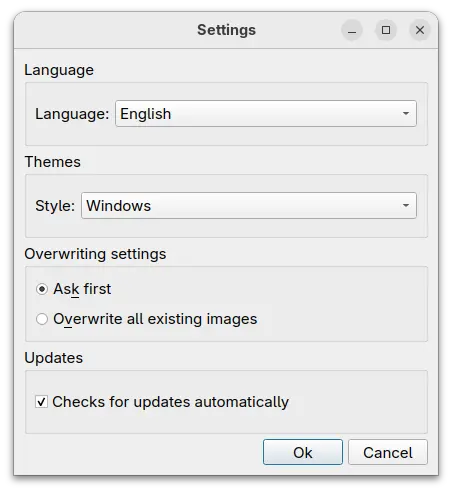This screenshot has width=452, height=492.
Task: Click the Settings title bar text
Action: tap(226, 30)
